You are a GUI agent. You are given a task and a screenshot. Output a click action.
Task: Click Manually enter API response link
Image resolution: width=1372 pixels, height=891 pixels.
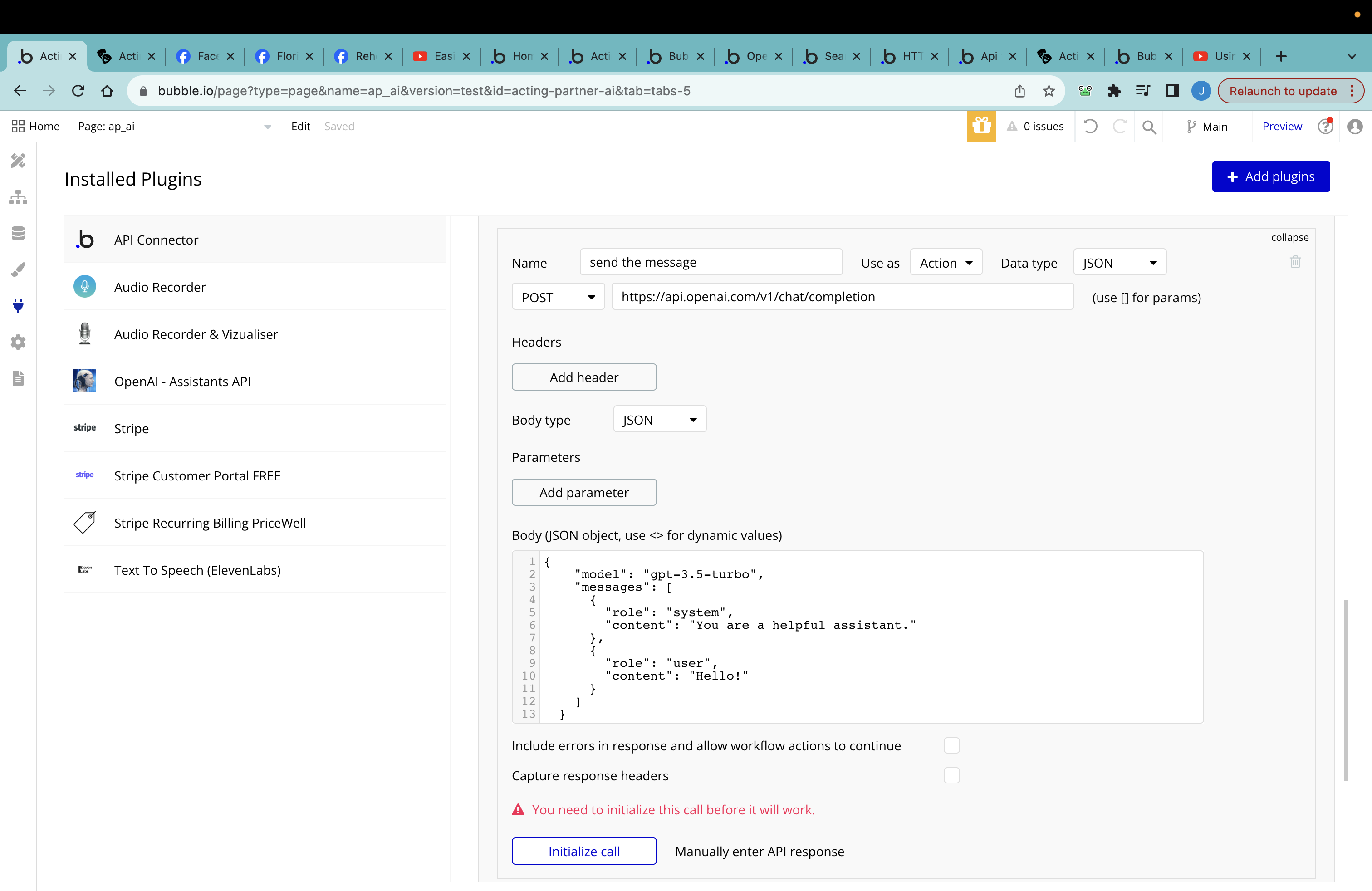pos(759,851)
